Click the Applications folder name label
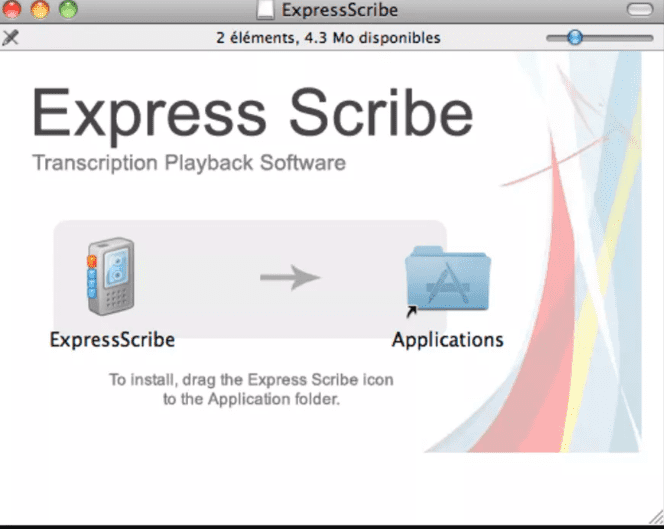664x529 pixels. tap(448, 340)
